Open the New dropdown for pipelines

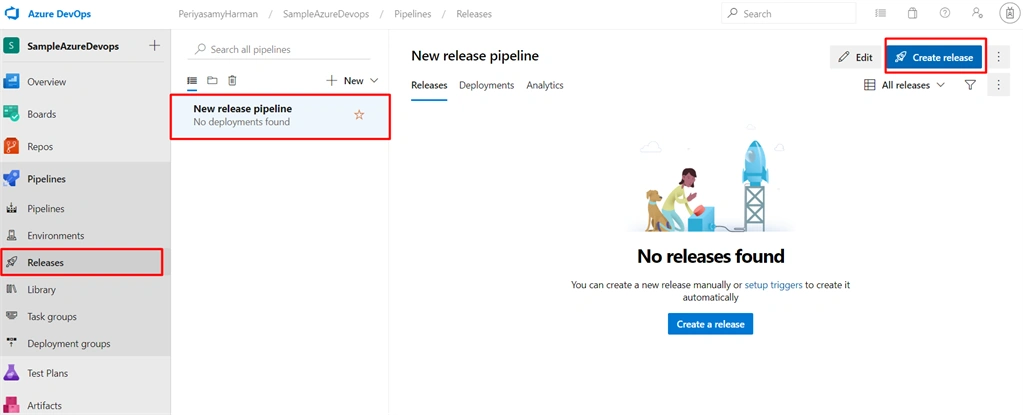tap(352, 80)
